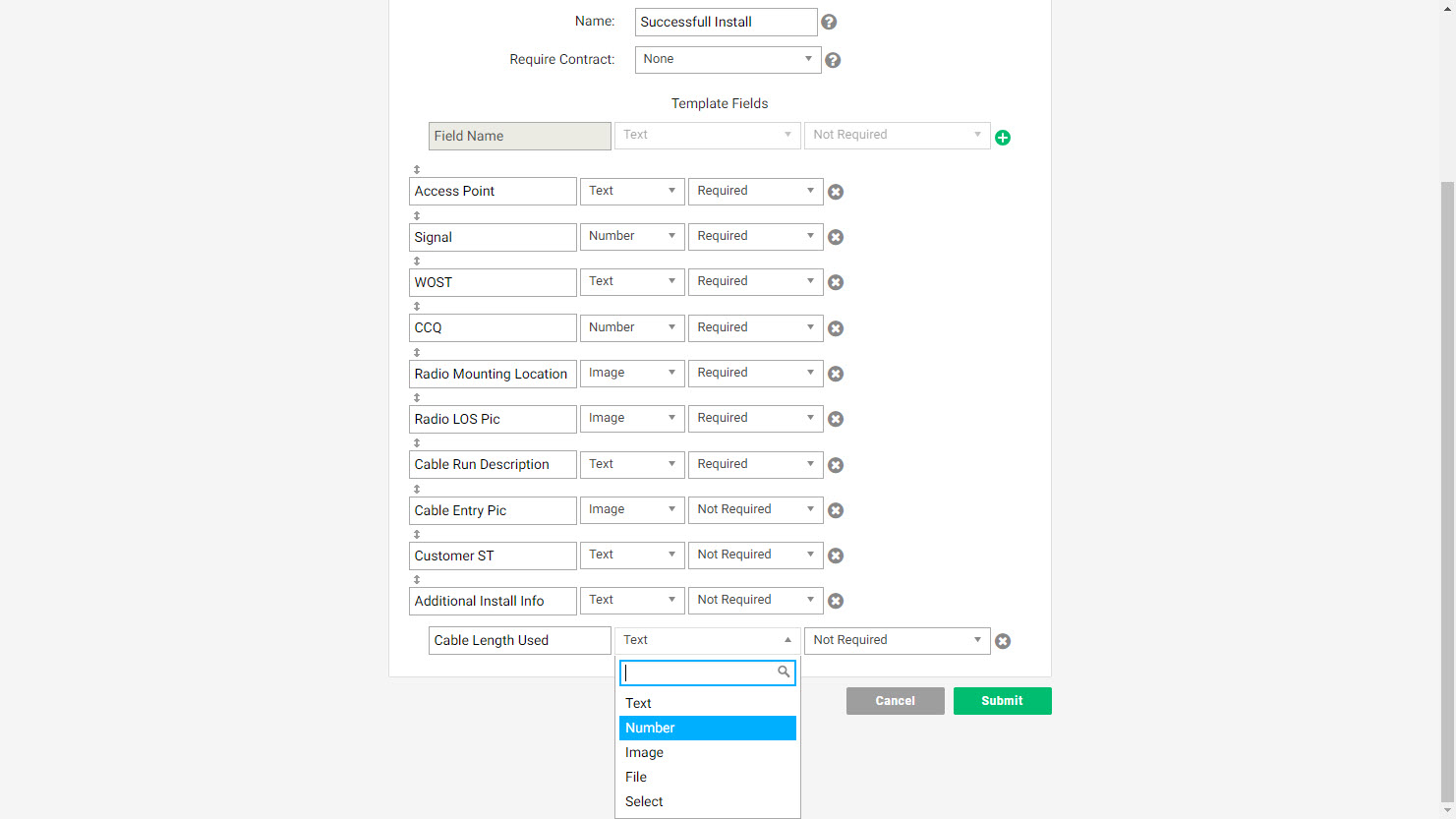Screen dimensions: 1456x819
Task: Open new field type dropdown beside Field Name
Action: 708,136
